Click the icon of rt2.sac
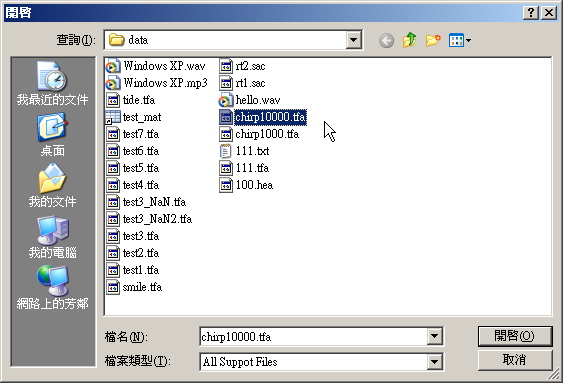 tap(226, 66)
